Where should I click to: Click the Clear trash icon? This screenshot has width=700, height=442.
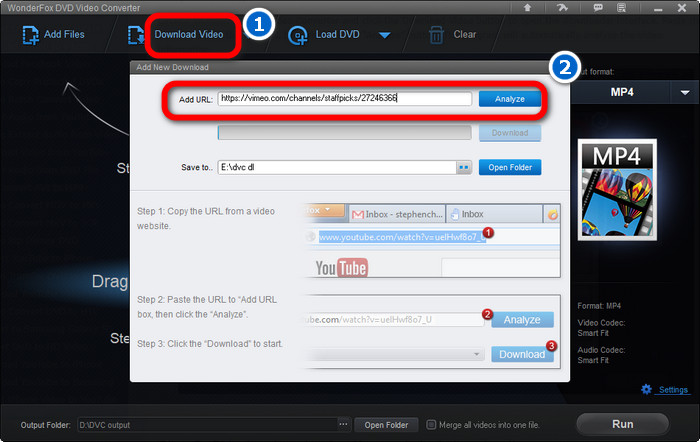coord(436,35)
